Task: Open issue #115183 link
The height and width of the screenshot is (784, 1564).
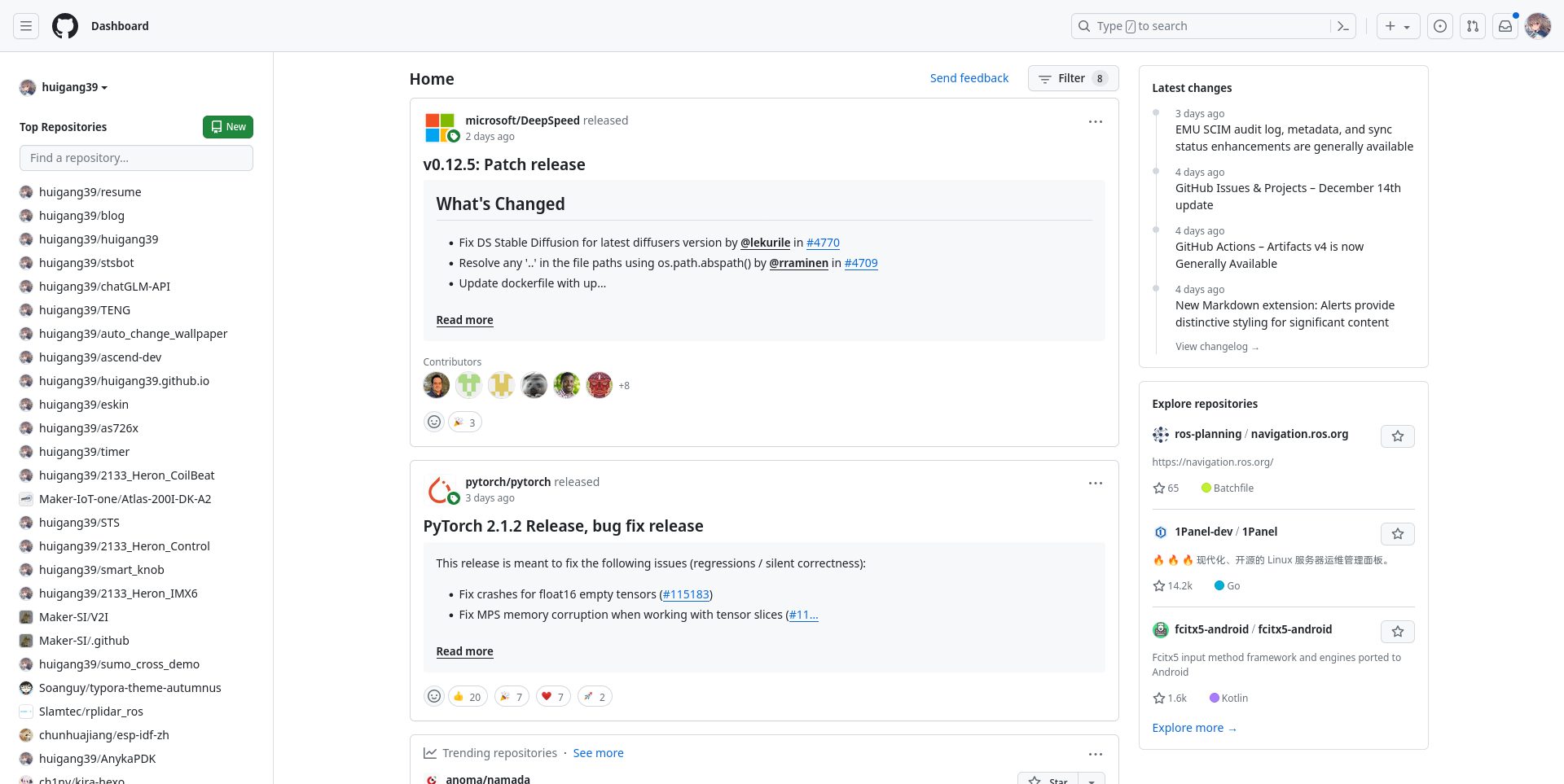Action: click(x=686, y=594)
